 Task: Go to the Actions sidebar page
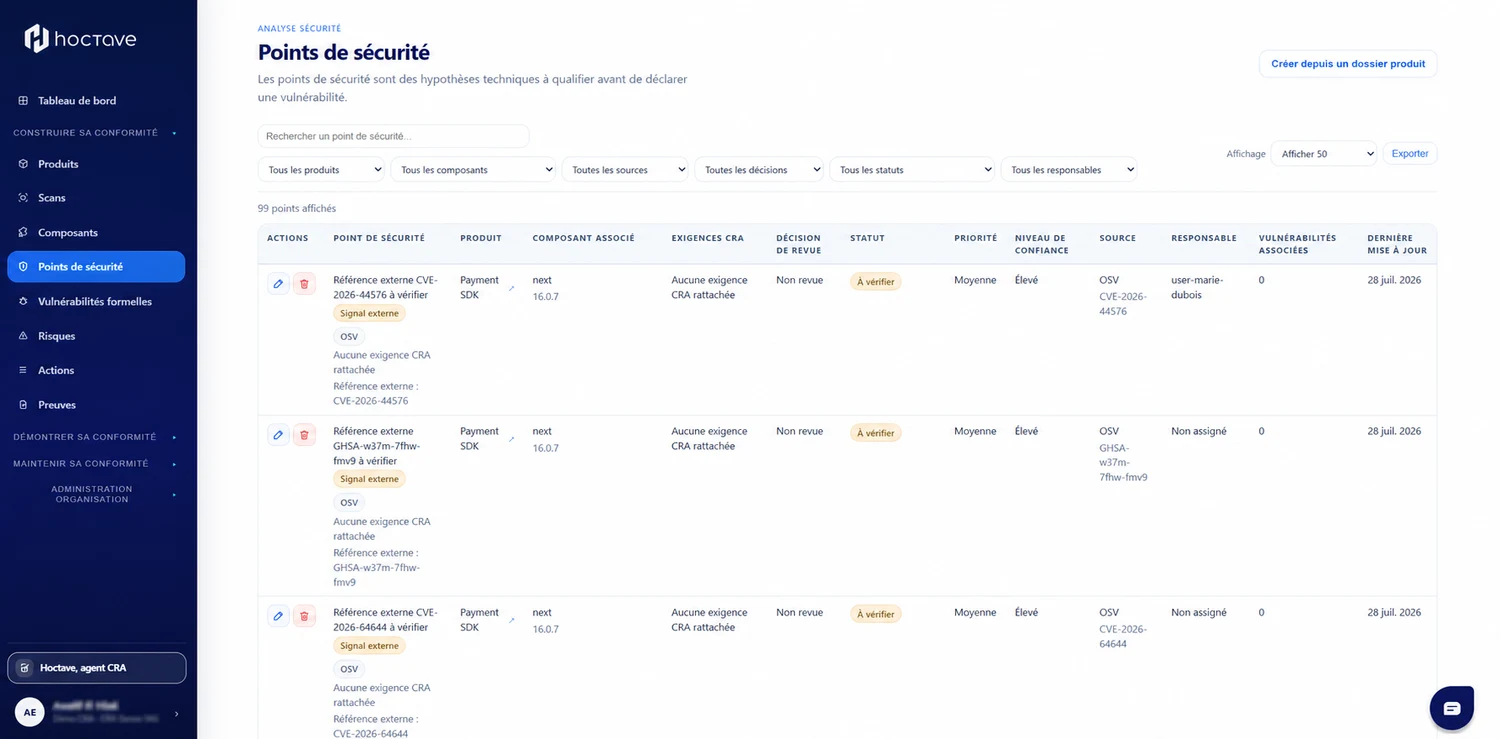coord(96,371)
